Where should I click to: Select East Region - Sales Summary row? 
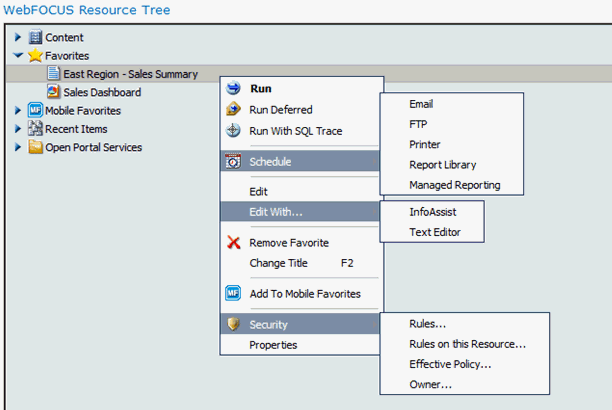pyautogui.click(x=308, y=73)
